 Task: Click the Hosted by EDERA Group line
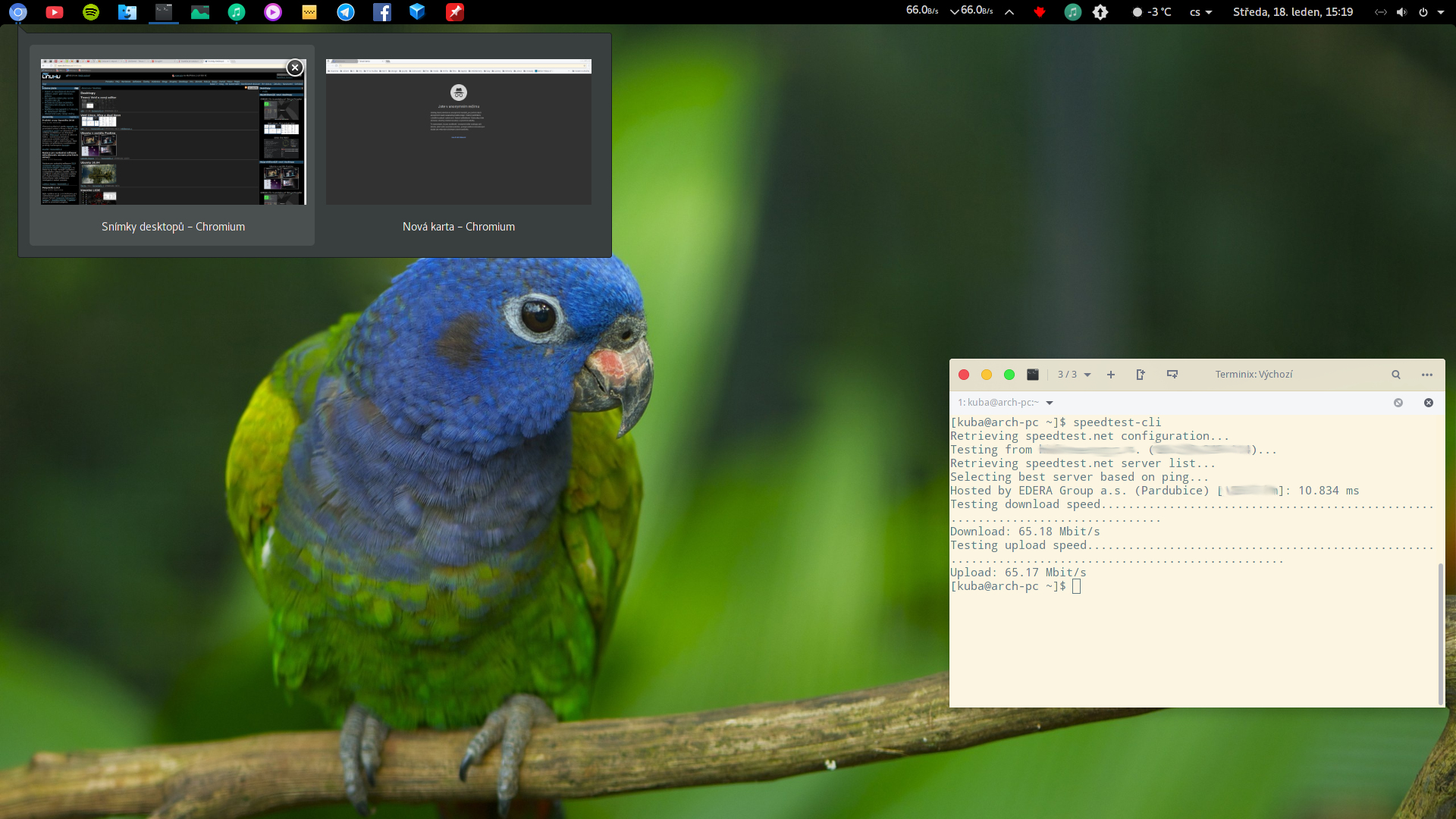pyautogui.click(x=1155, y=491)
